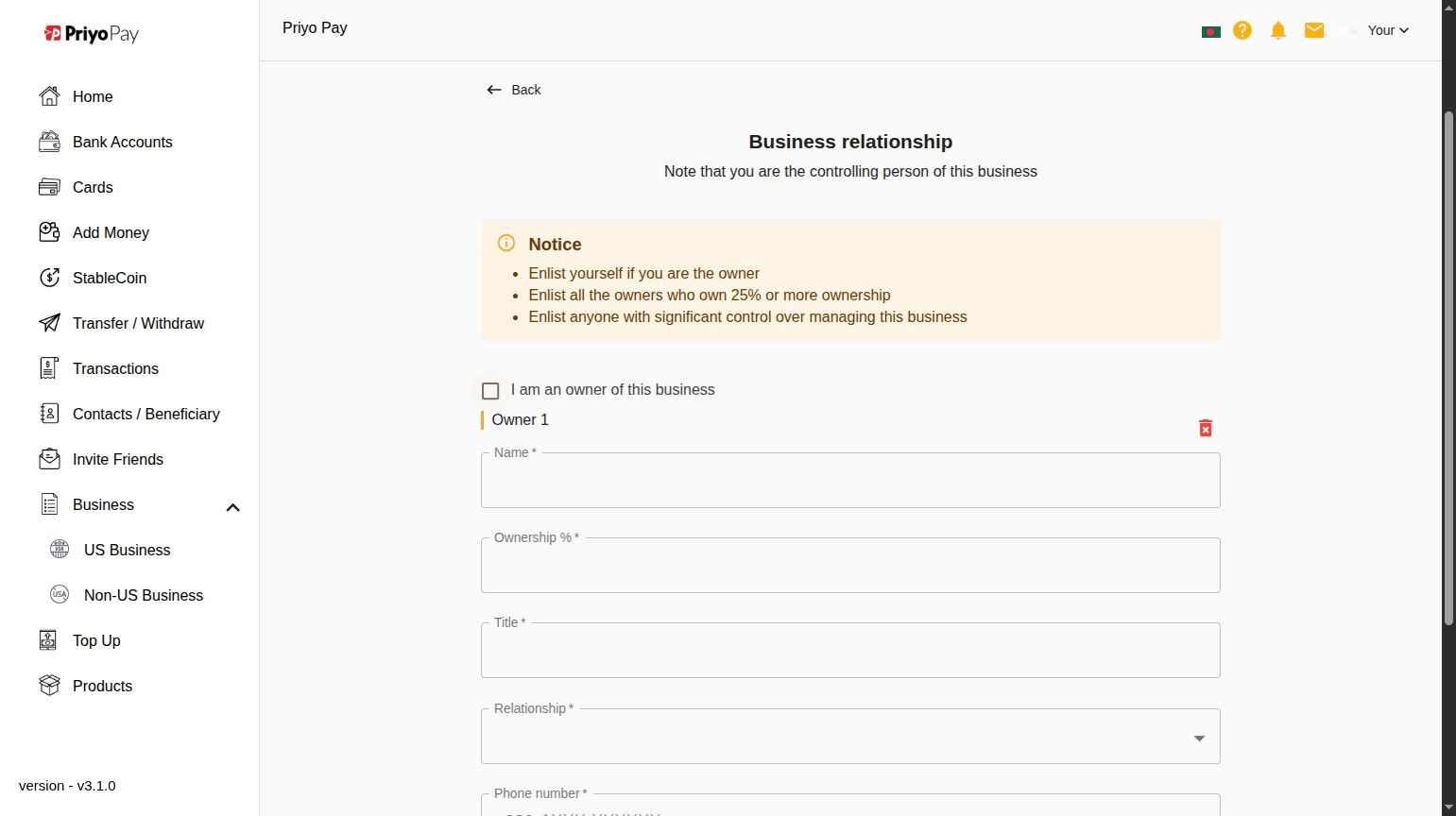Image resolution: width=1456 pixels, height=816 pixels.
Task: Click the page vertical scrollbar
Action: (x=1448, y=368)
